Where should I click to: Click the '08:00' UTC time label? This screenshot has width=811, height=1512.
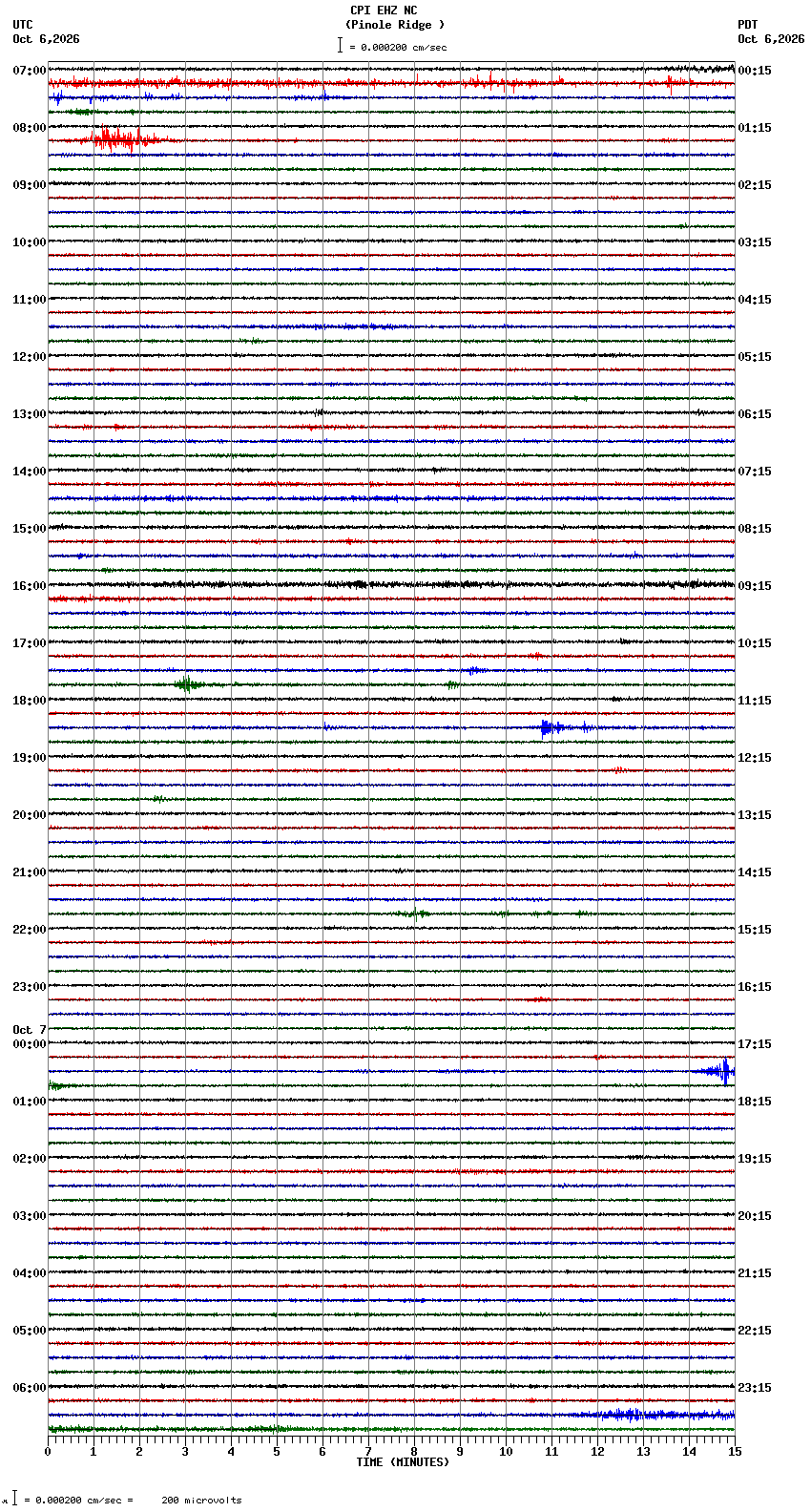(30, 128)
